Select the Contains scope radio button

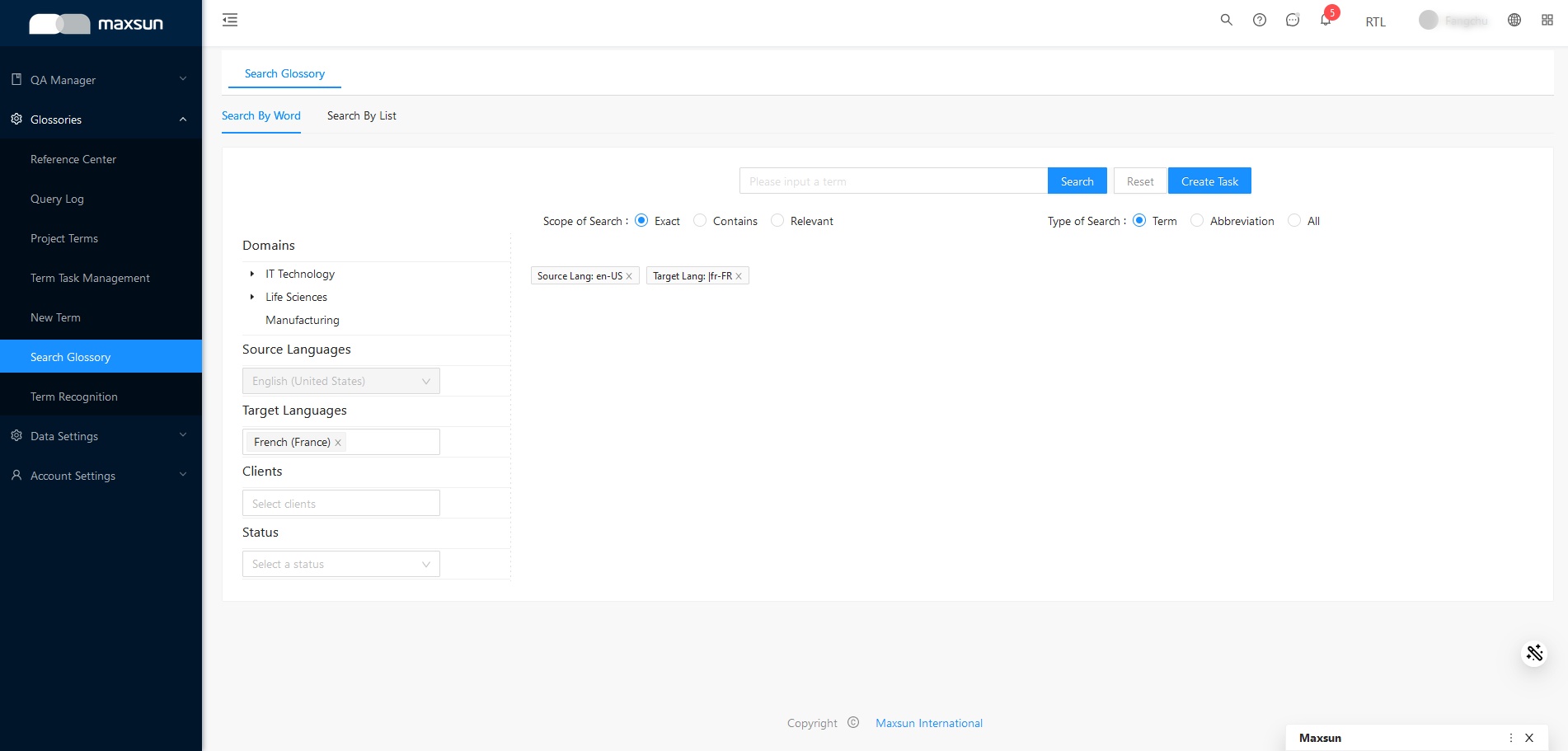tap(700, 220)
